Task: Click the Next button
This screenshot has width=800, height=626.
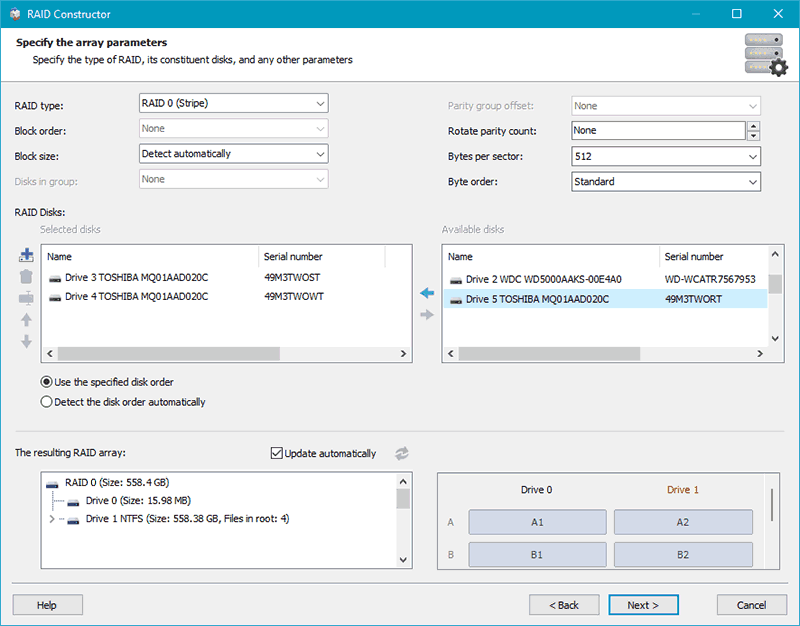Action: pos(643,605)
